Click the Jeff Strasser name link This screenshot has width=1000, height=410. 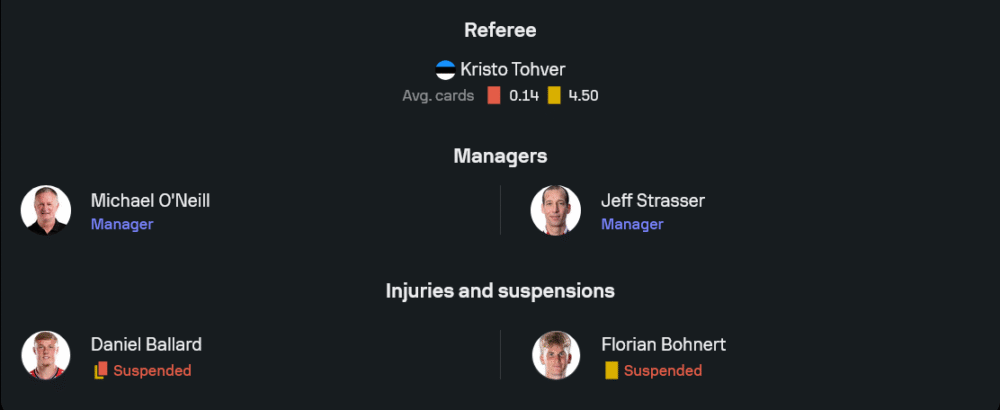(652, 200)
